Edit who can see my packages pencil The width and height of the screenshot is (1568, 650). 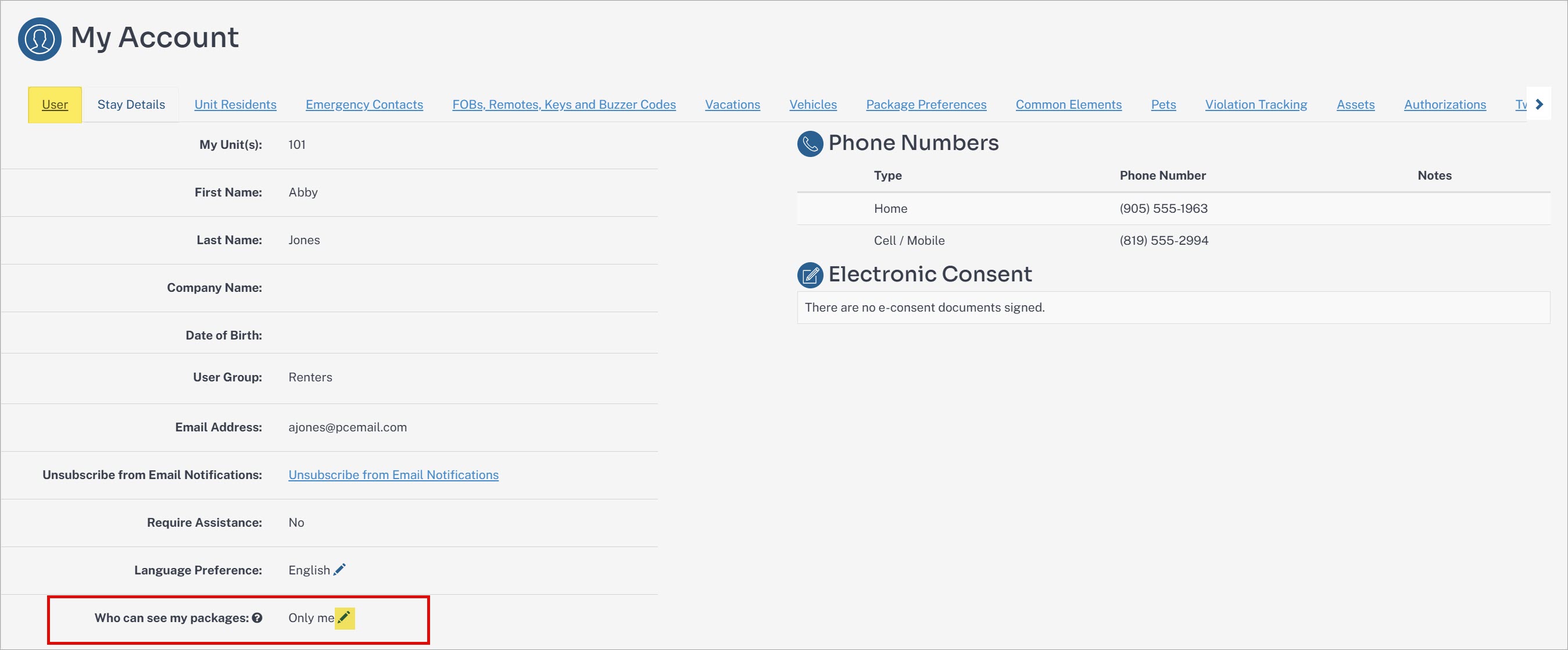click(x=344, y=617)
